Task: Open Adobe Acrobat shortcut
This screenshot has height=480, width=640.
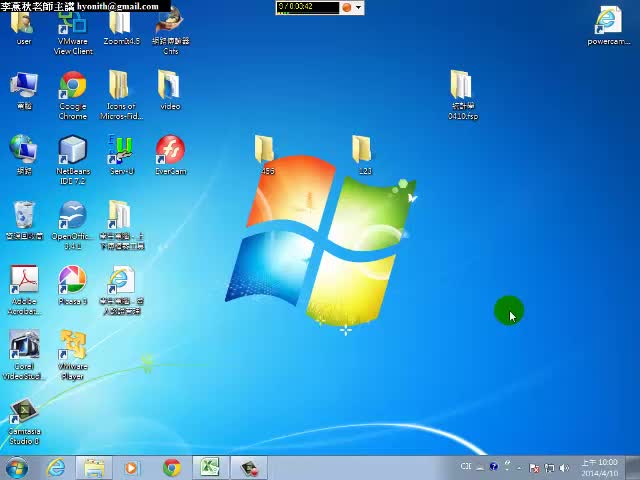Action: 24,291
